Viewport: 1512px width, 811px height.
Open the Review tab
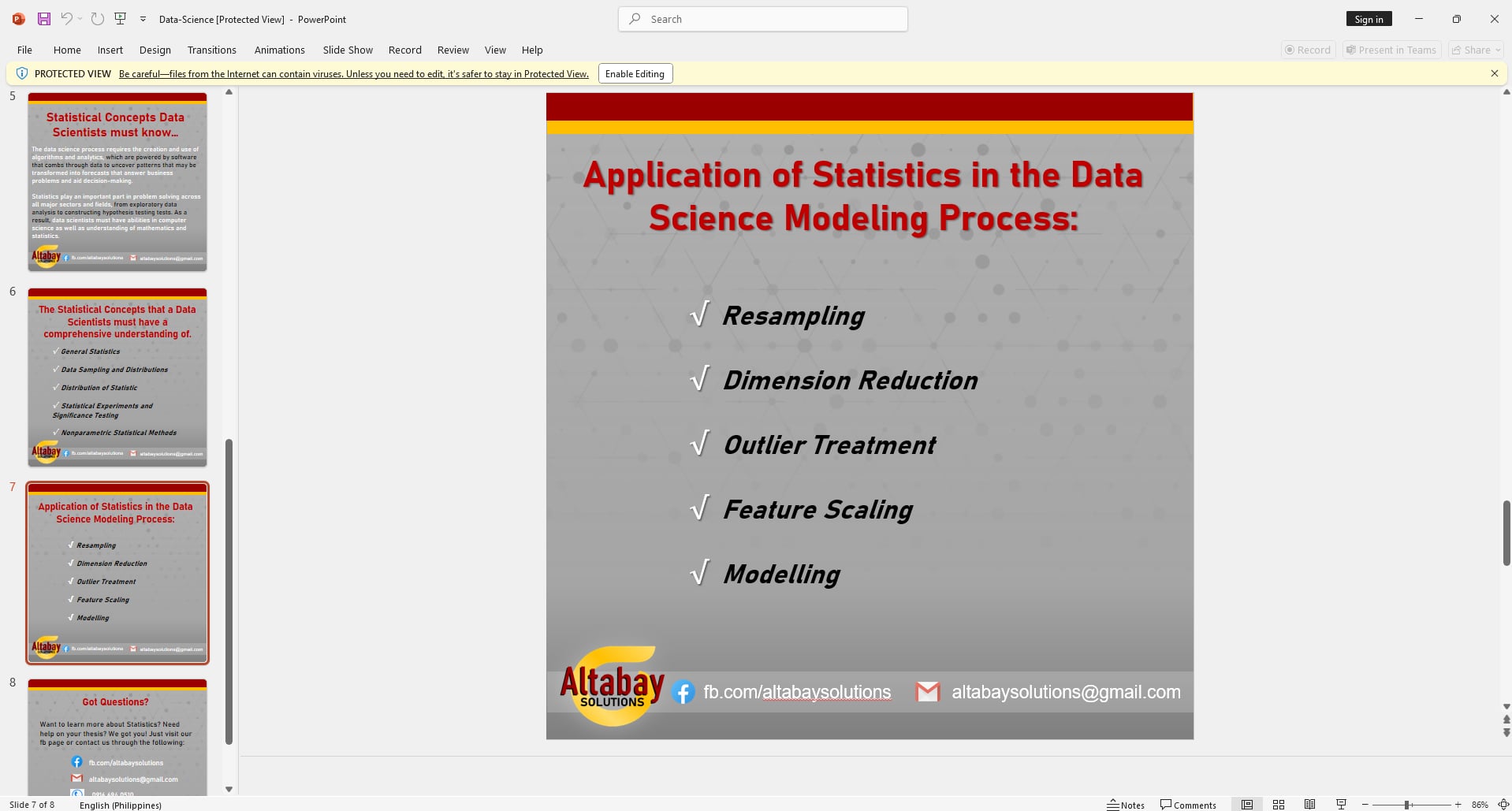pyautogui.click(x=453, y=50)
